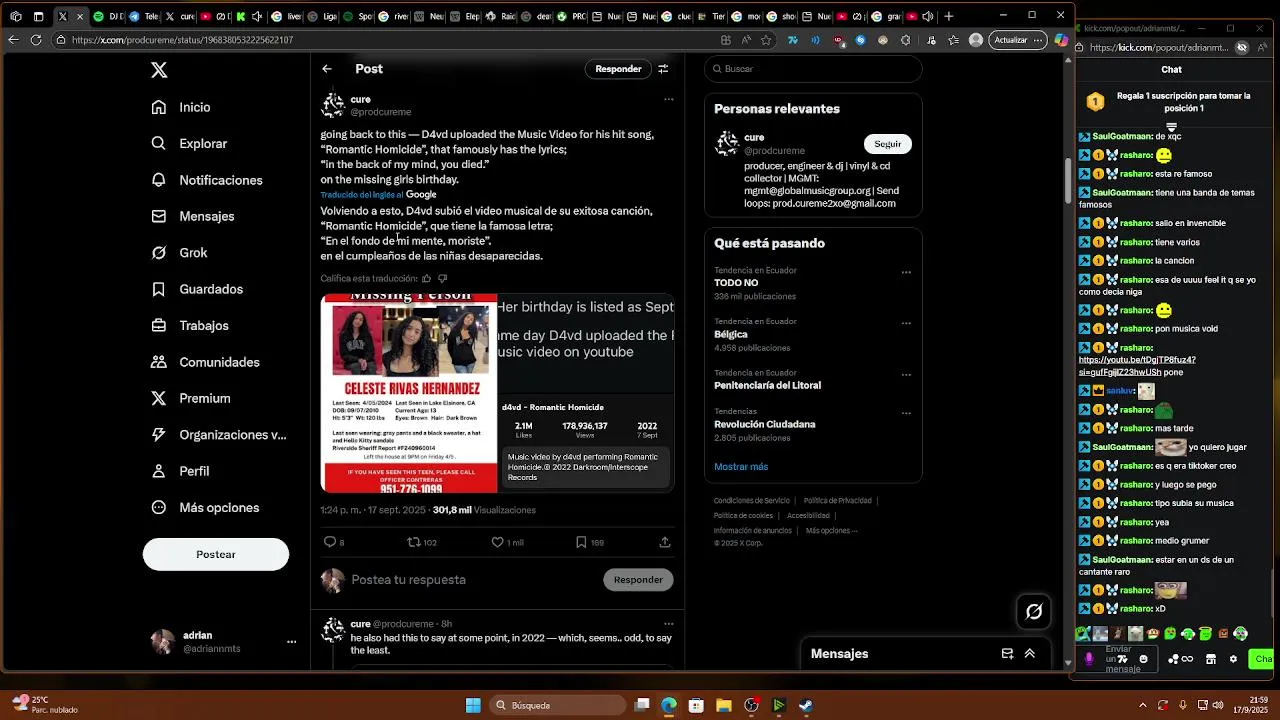Viewport: 1280px width, 720px height.
Task: Rate translation with thumbs down
Action: tap(443, 279)
